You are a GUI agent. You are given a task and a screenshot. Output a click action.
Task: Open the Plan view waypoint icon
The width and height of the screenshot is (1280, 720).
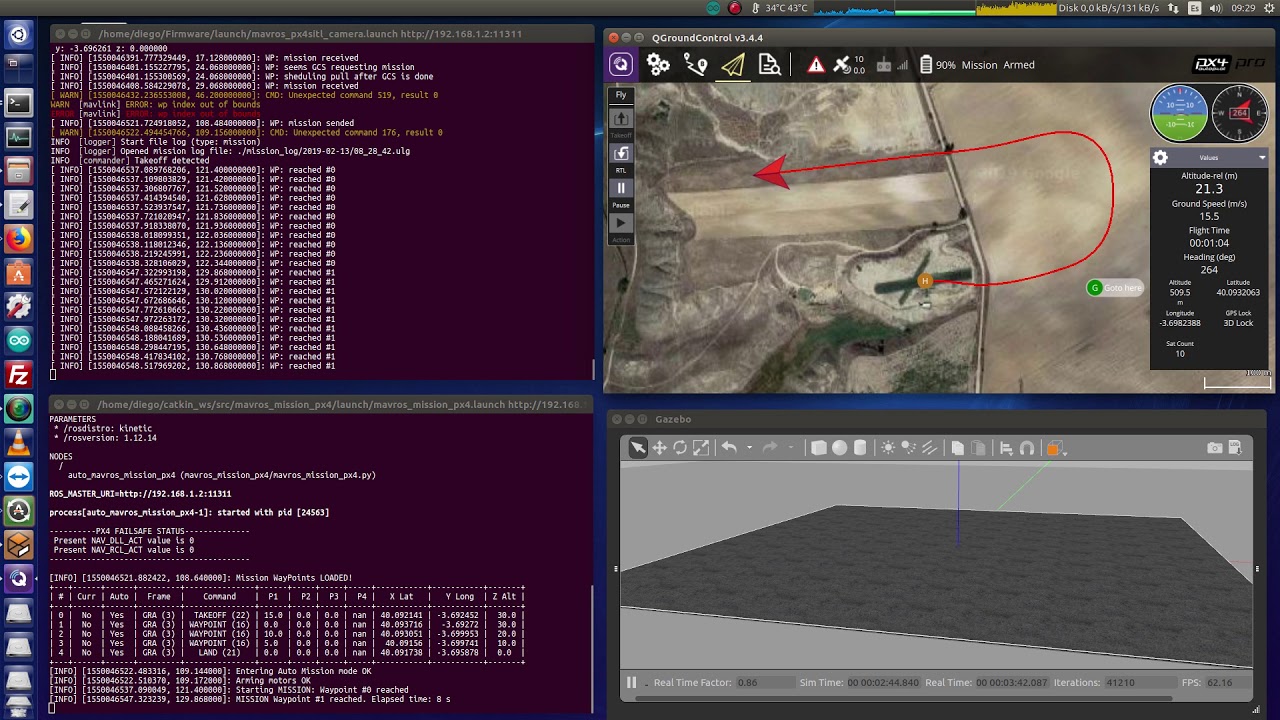[696, 65]
